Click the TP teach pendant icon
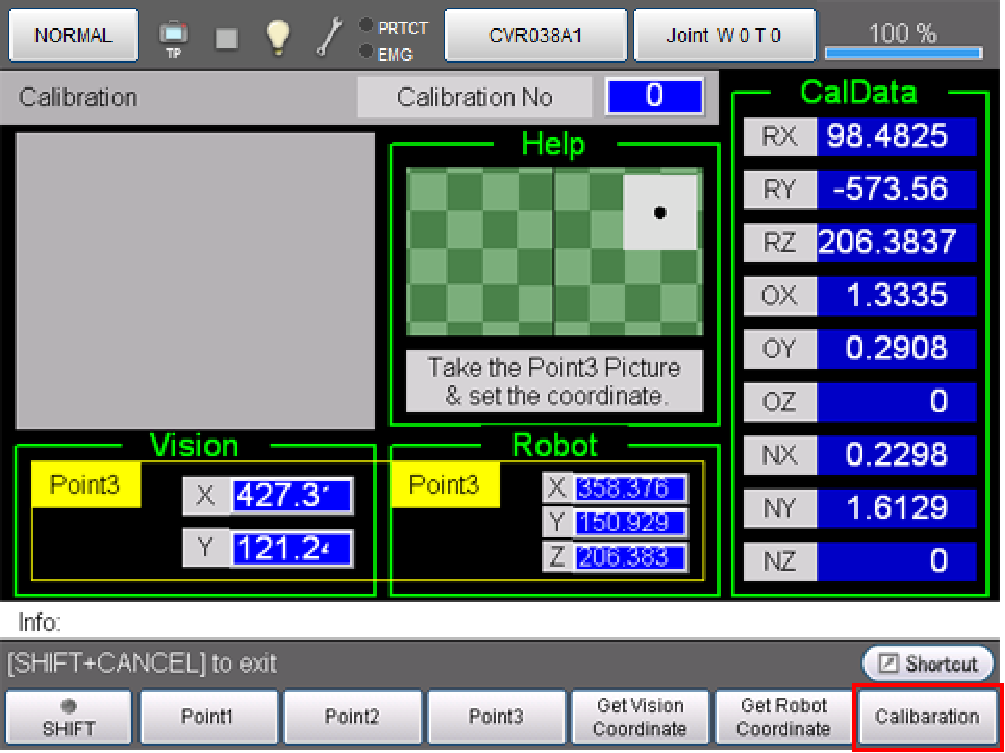1005x753 pixels. [173, 38]
